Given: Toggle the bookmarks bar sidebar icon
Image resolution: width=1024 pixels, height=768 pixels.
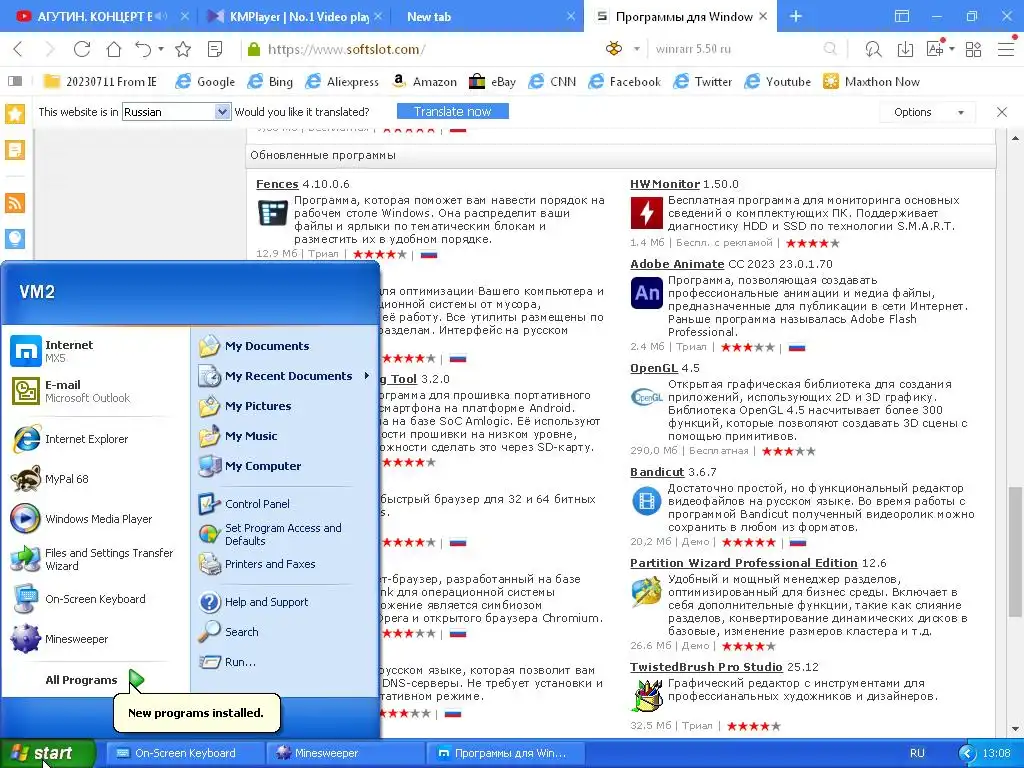Looking at the screenshot, I should point(14,82).
